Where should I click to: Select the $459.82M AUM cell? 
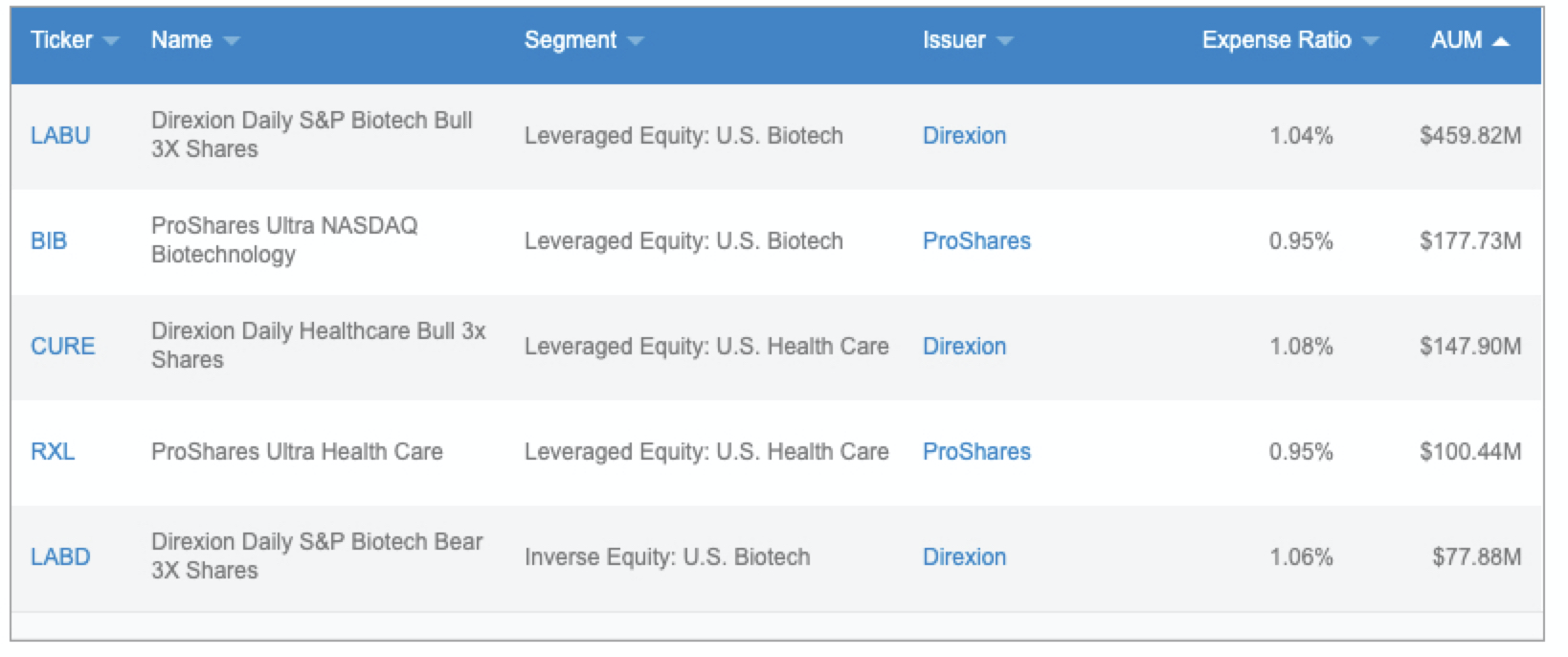point(1470,136)
